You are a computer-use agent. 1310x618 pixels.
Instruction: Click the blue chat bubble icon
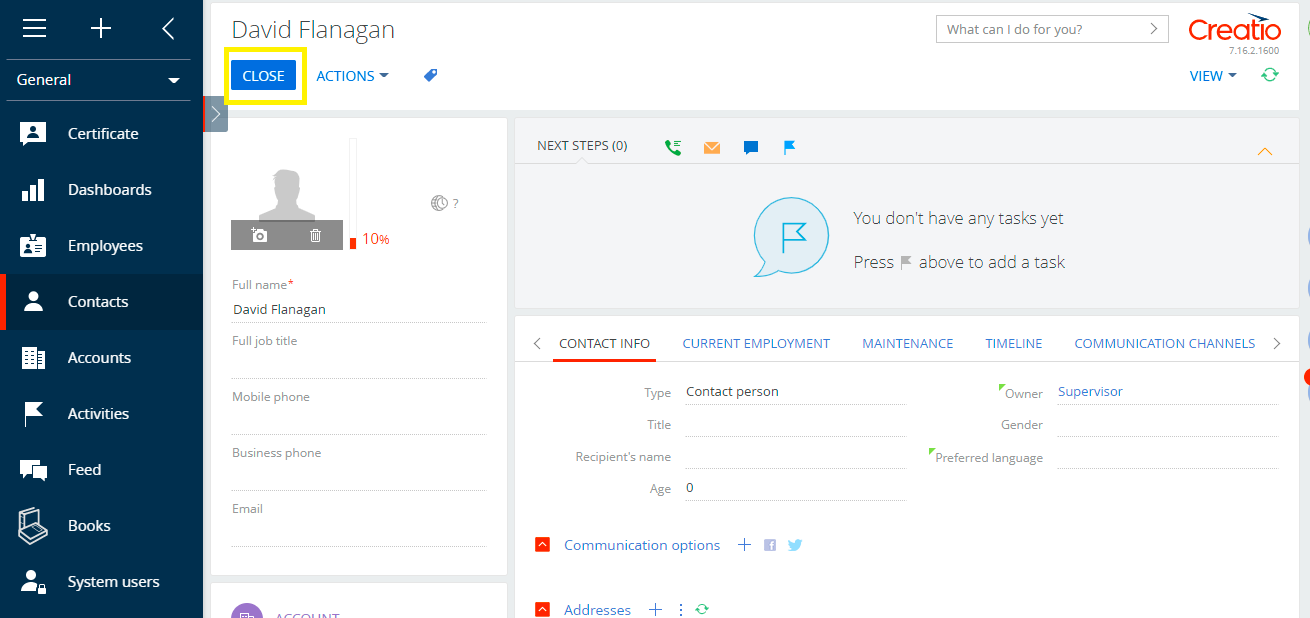751,148
